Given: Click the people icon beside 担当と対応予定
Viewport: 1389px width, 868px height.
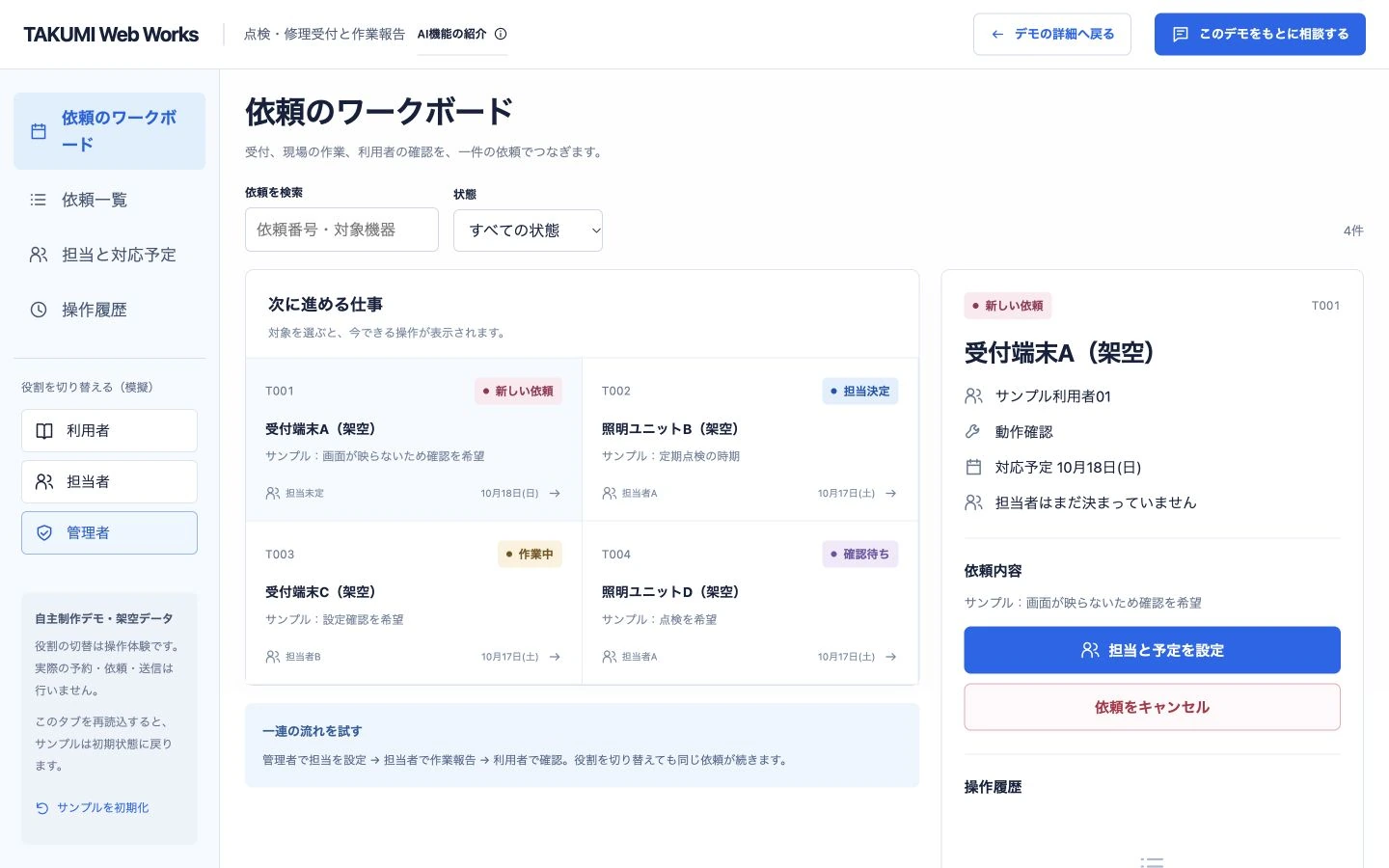Looking at the screenshot, I should pyautogui.click(x=39, y=255).
